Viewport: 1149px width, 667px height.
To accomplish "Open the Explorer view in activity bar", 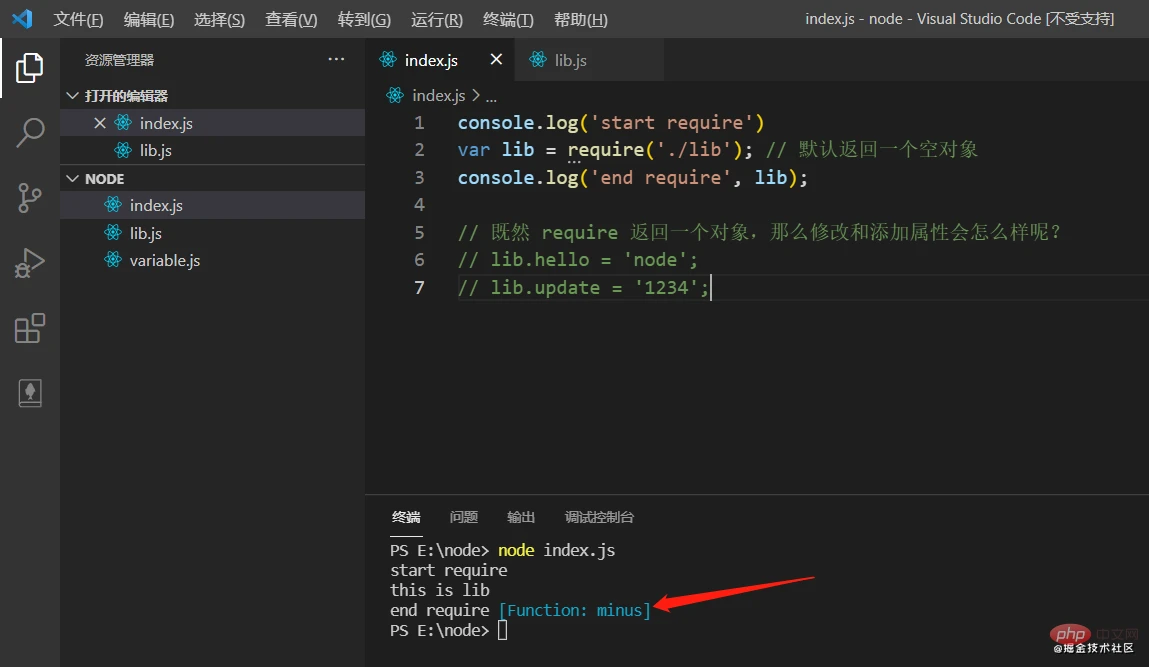I will (29, 67).
